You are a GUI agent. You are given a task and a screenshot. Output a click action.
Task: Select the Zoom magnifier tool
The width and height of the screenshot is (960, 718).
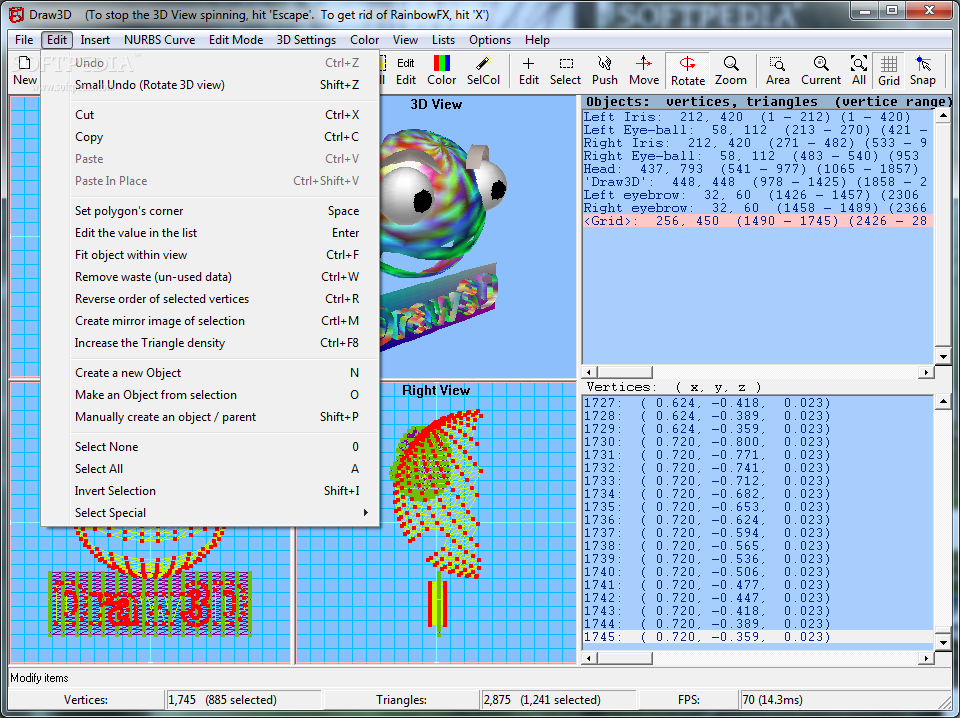730,71
